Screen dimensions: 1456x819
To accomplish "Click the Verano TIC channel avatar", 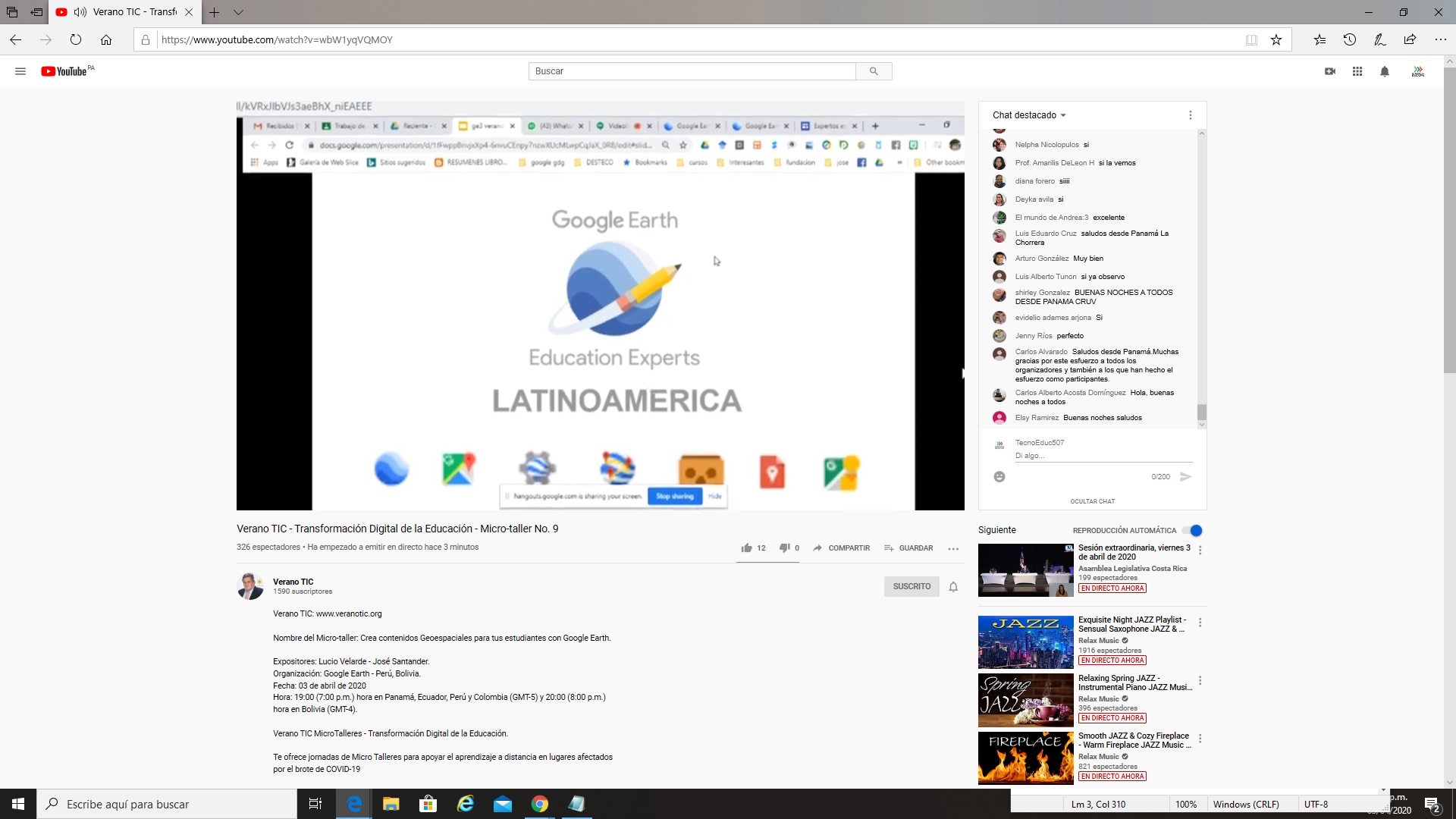I will pyautogui.click(x=250, y=586).
